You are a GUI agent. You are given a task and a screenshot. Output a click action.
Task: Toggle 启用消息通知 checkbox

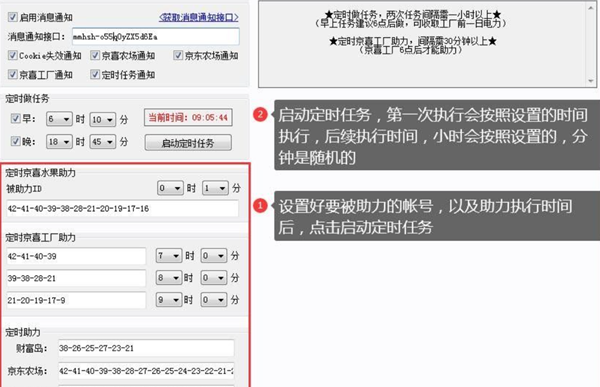(13, 17)
